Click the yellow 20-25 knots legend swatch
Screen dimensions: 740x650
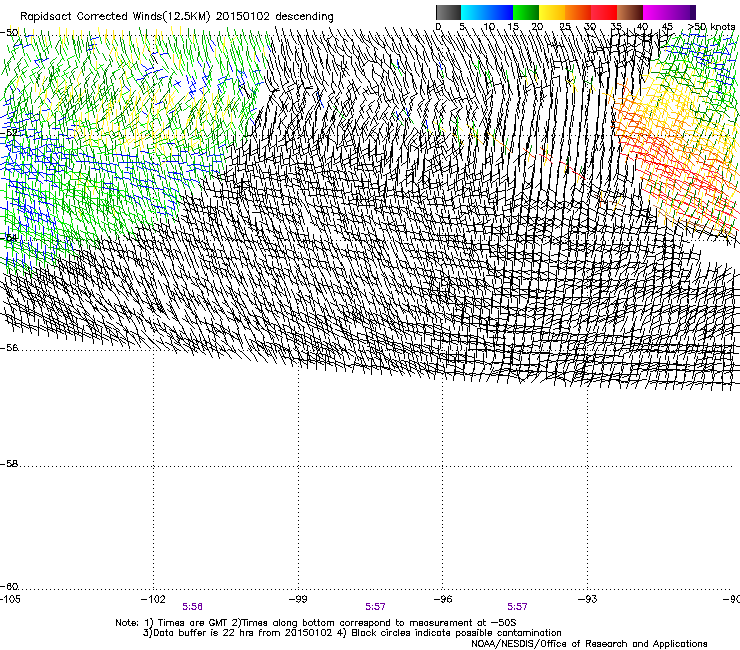click(x=552, y=12)
